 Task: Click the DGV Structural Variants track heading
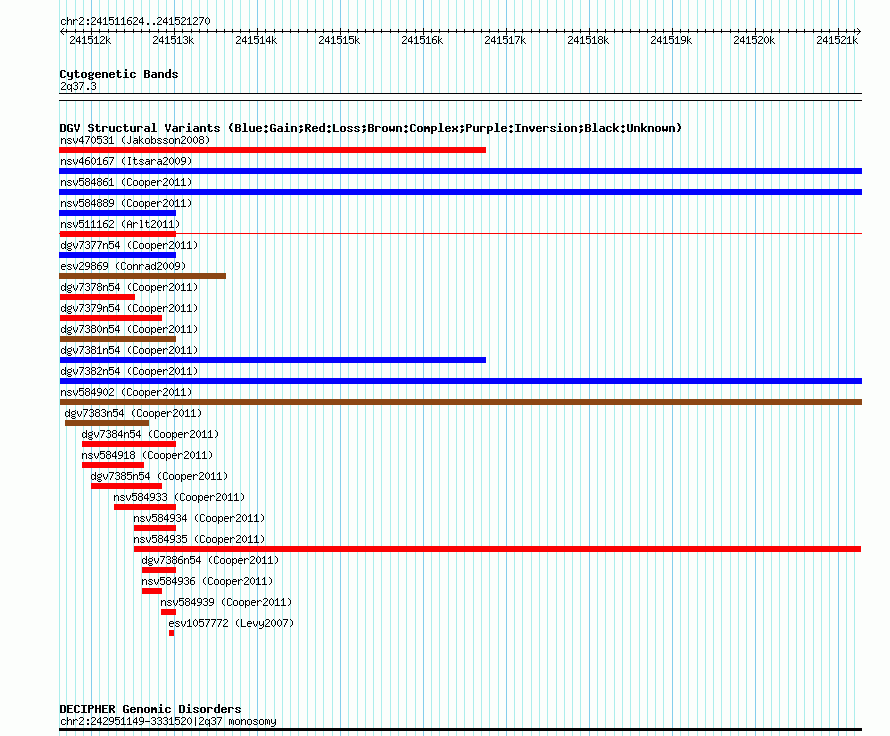371,128
